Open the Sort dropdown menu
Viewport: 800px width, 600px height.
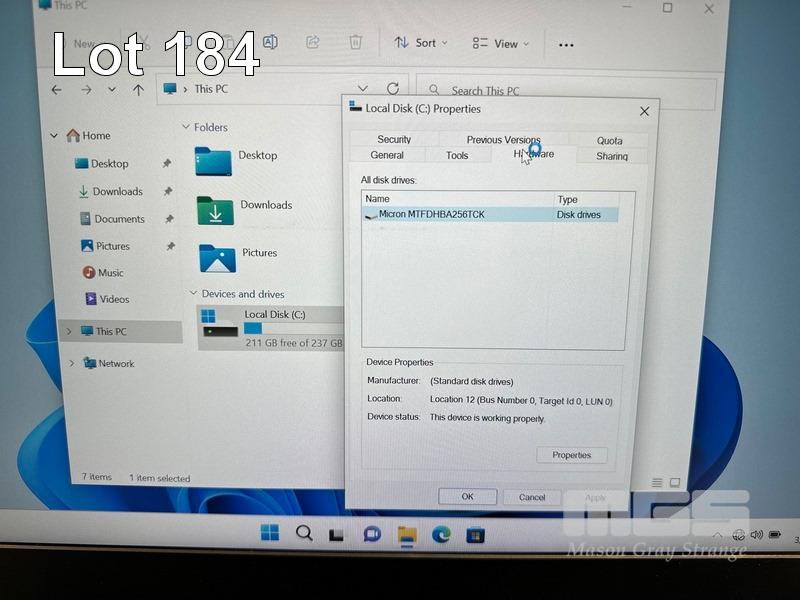pyautogui.click(x=421, y=43)
